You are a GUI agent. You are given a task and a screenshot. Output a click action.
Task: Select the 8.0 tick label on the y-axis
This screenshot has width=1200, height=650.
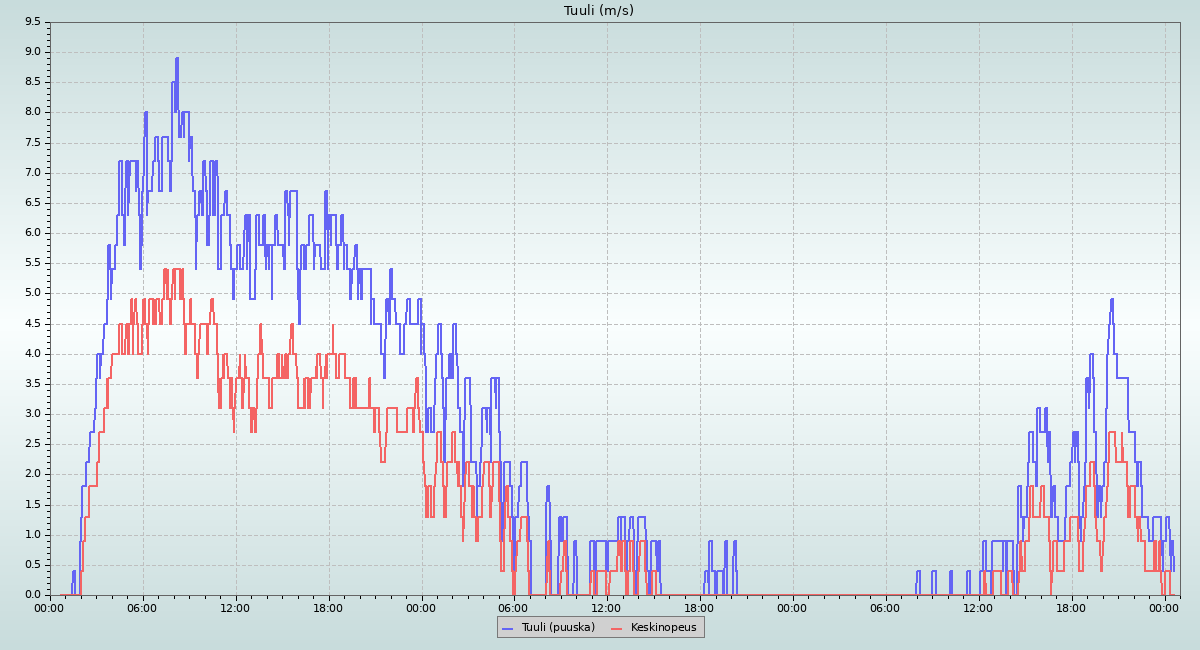[x=33, y=112]
